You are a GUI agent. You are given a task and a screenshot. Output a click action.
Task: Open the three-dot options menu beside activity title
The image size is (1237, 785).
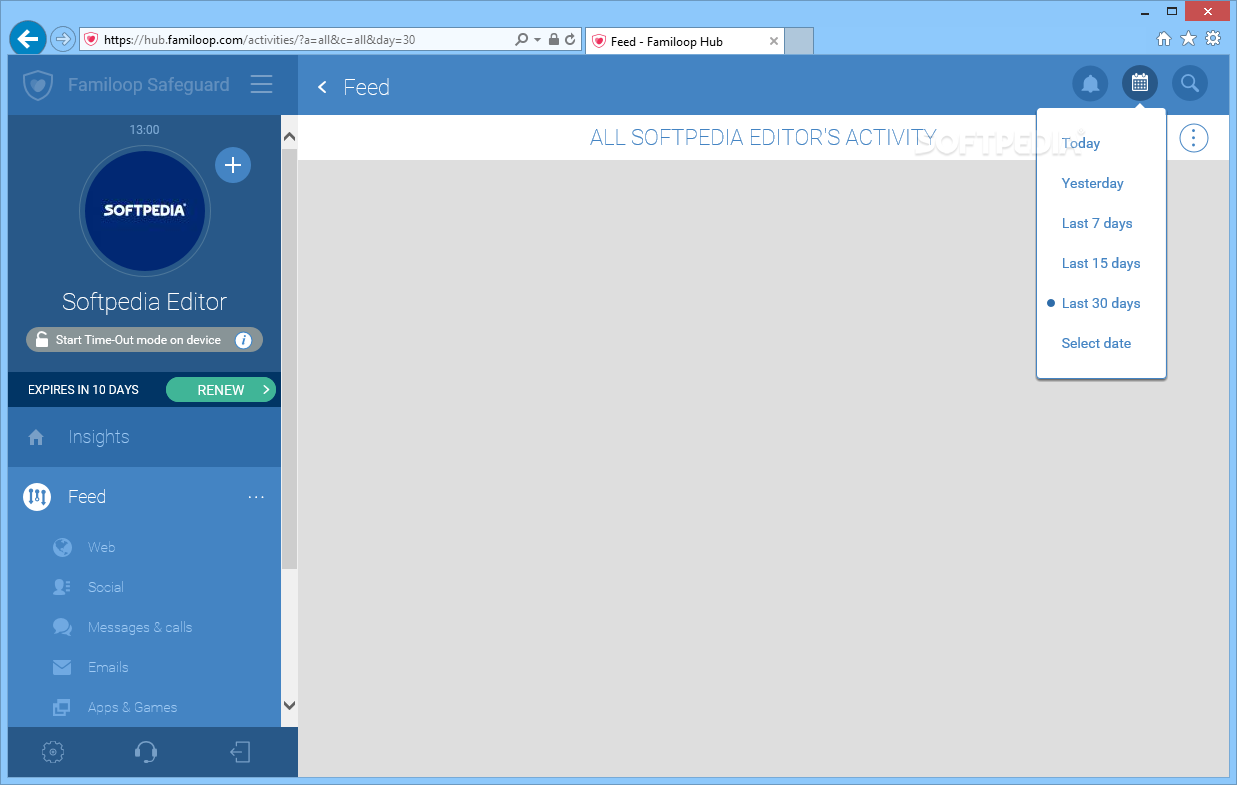[1193, 138]
